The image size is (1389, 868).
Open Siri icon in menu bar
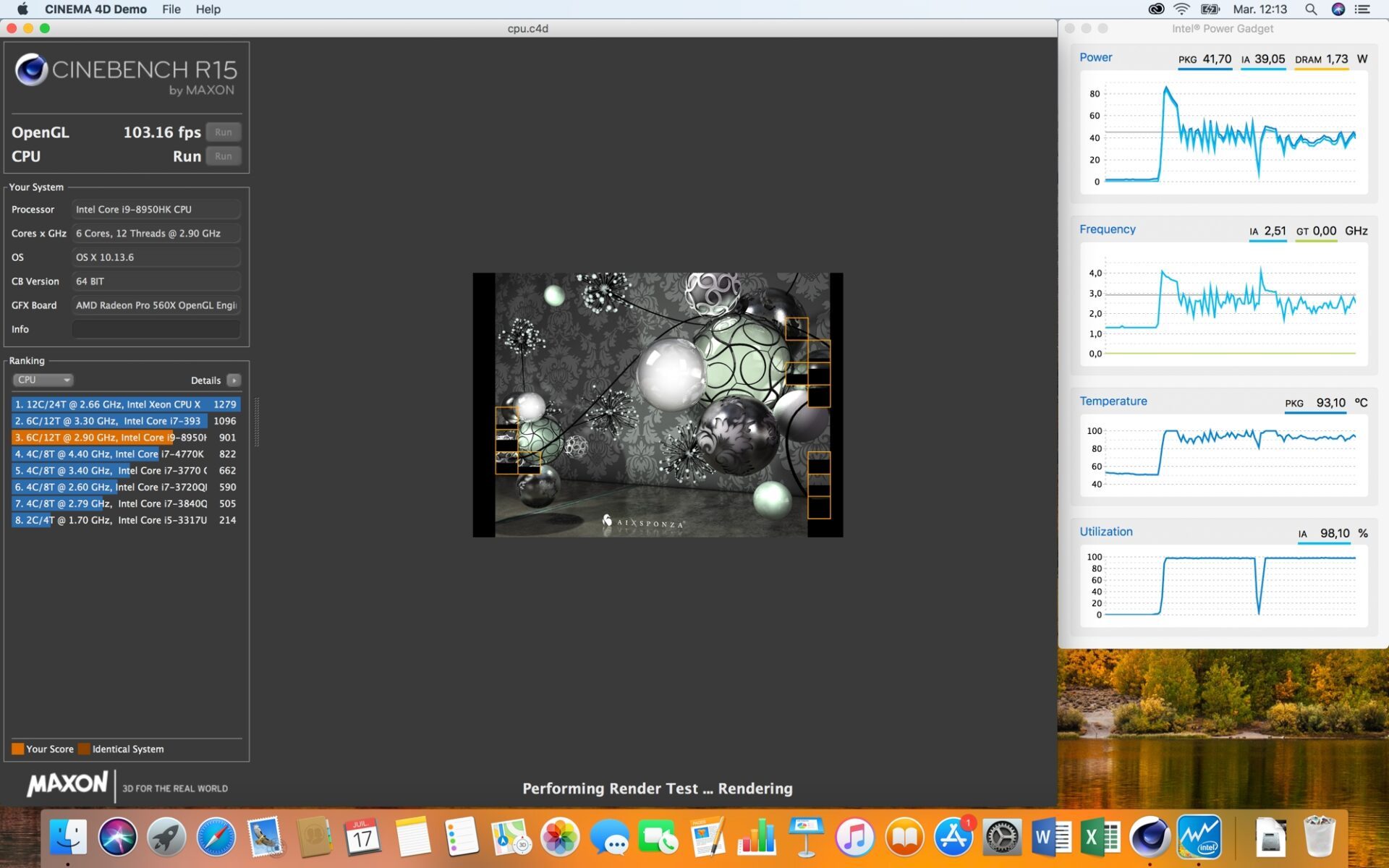1338,9
